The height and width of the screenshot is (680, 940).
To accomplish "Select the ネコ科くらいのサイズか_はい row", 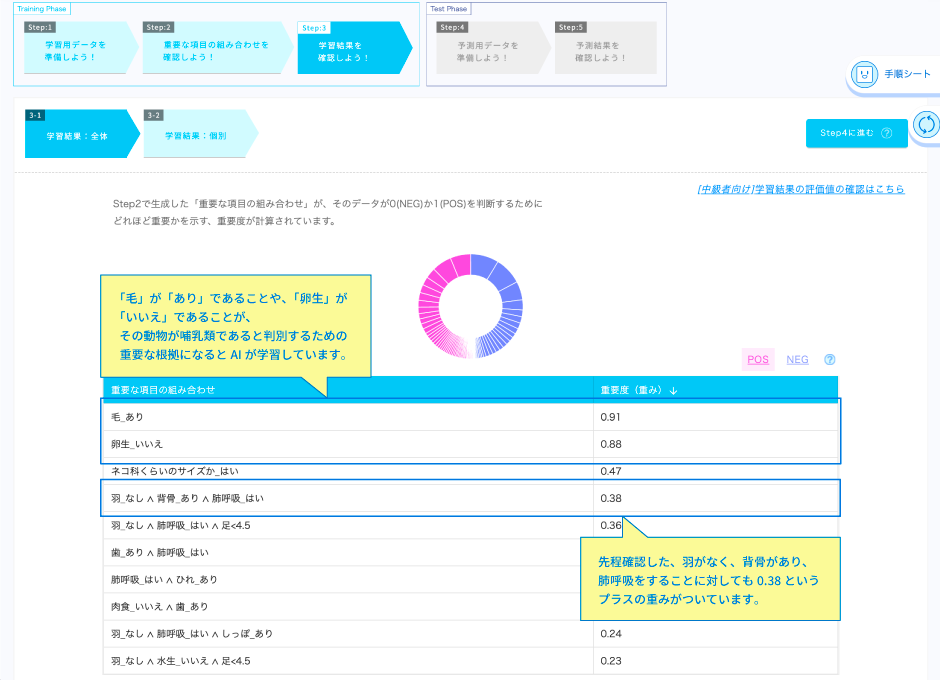I will tap(470, 471).
